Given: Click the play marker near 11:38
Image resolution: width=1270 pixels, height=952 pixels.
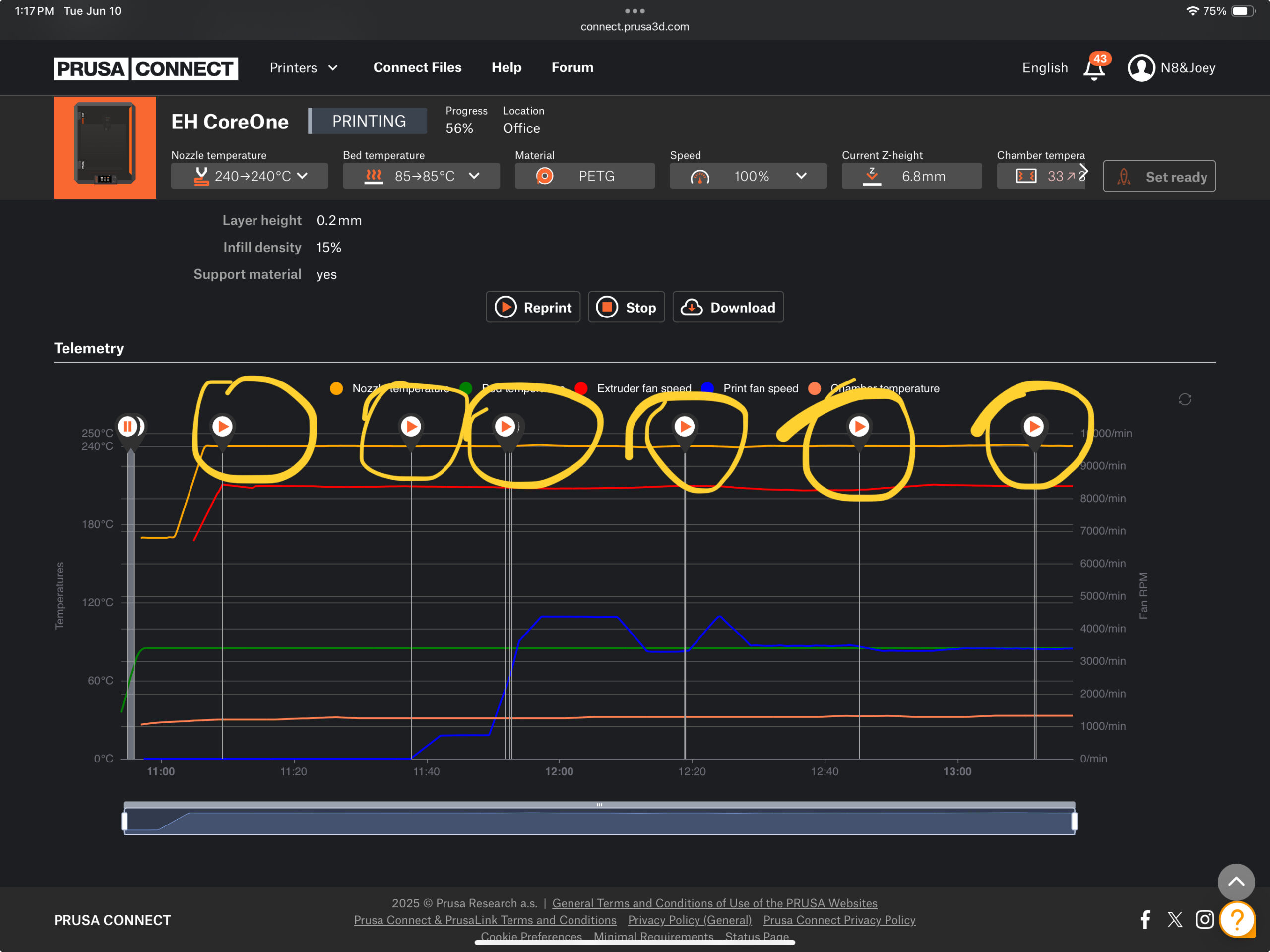Looking at the screenshot, I should (x=410, y=426).
